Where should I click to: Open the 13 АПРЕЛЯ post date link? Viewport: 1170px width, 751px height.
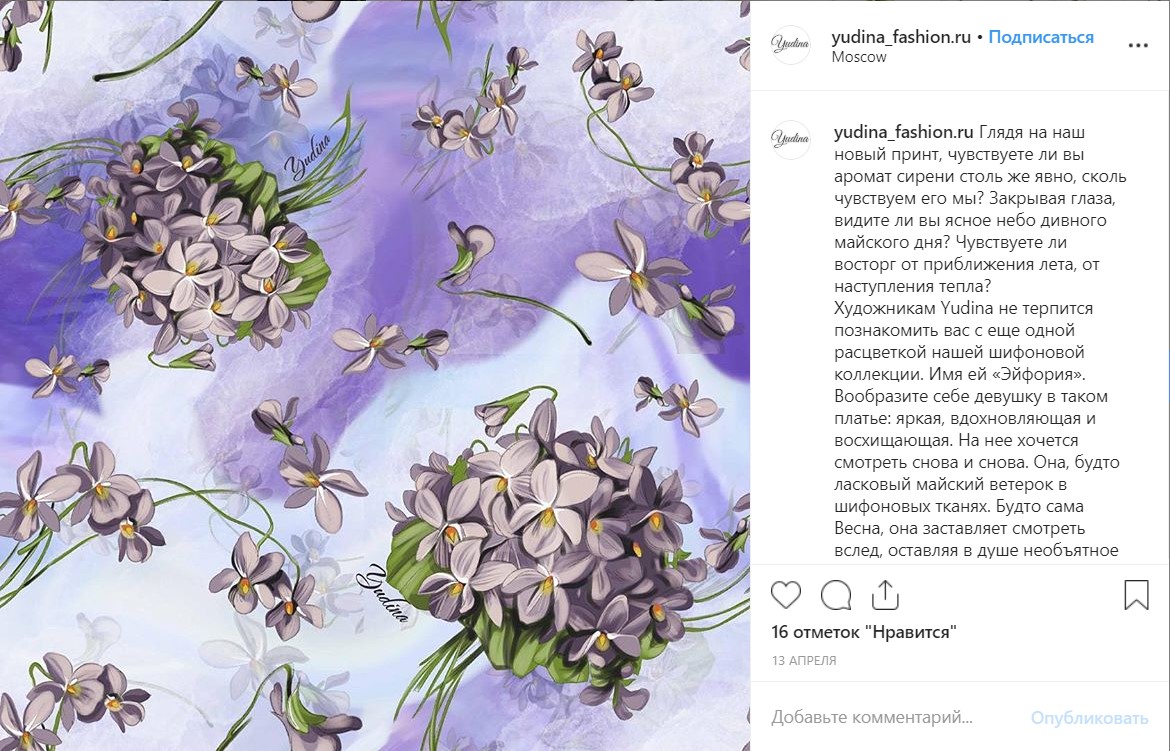(804, 661)
